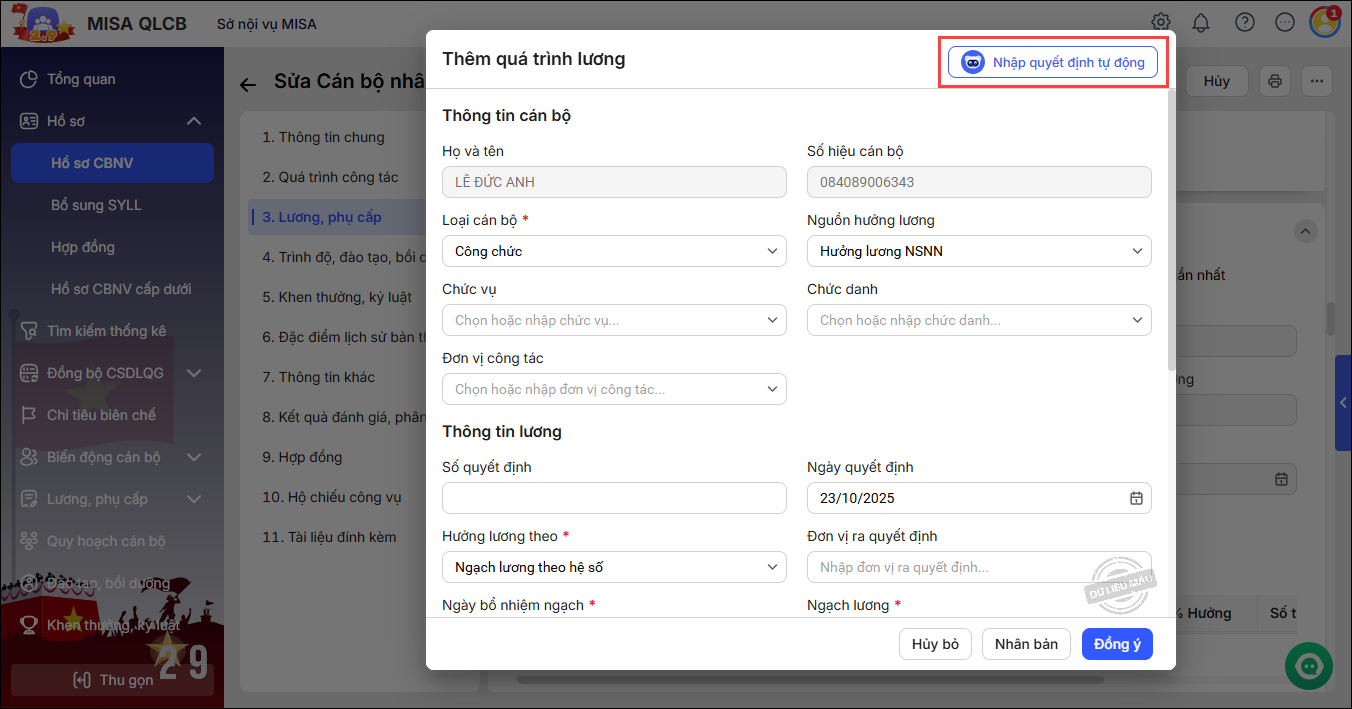Open the Loại cán bộ dropdown

click(x=614, y=251)
